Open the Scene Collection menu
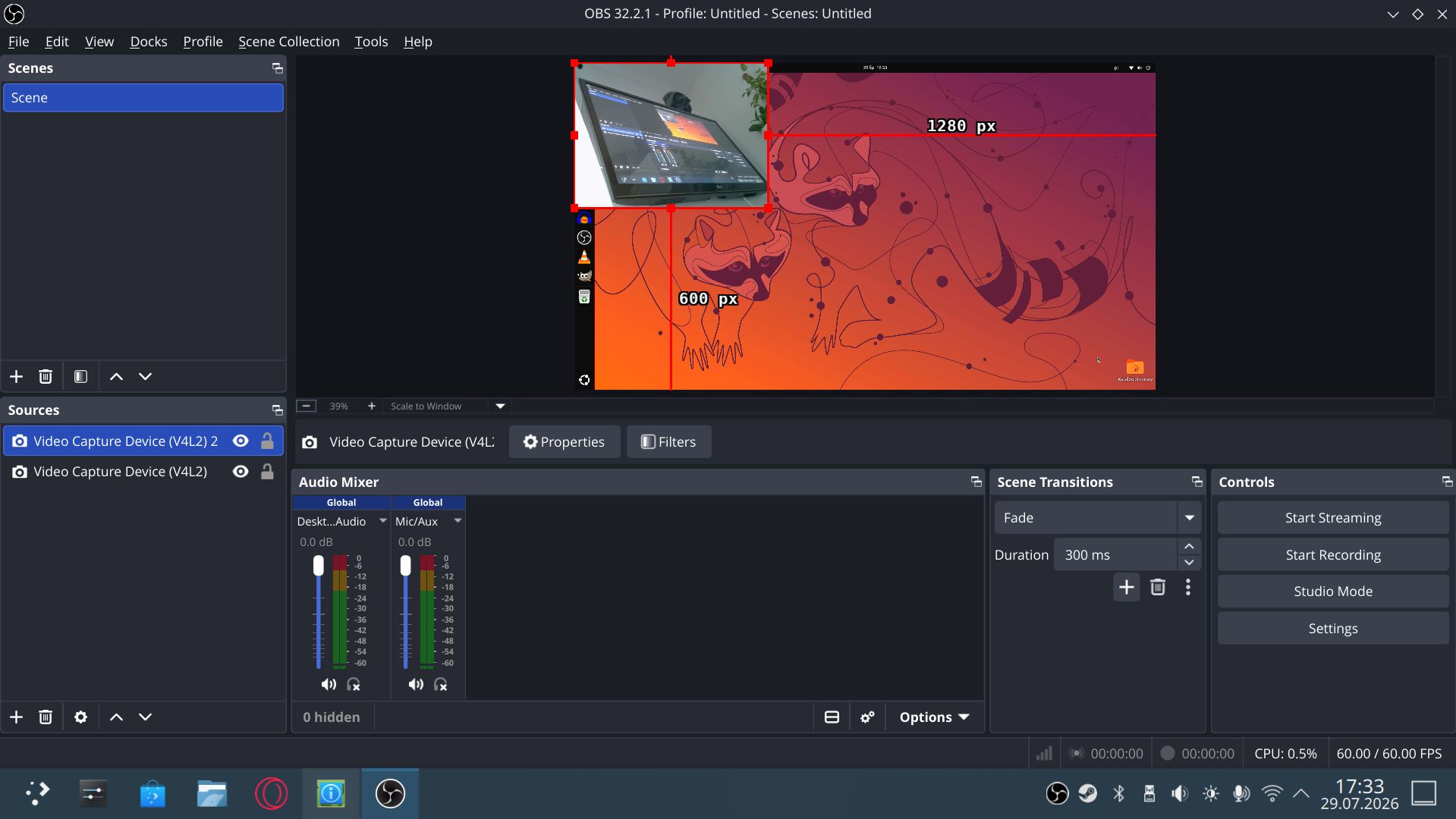 click(289, 42)
